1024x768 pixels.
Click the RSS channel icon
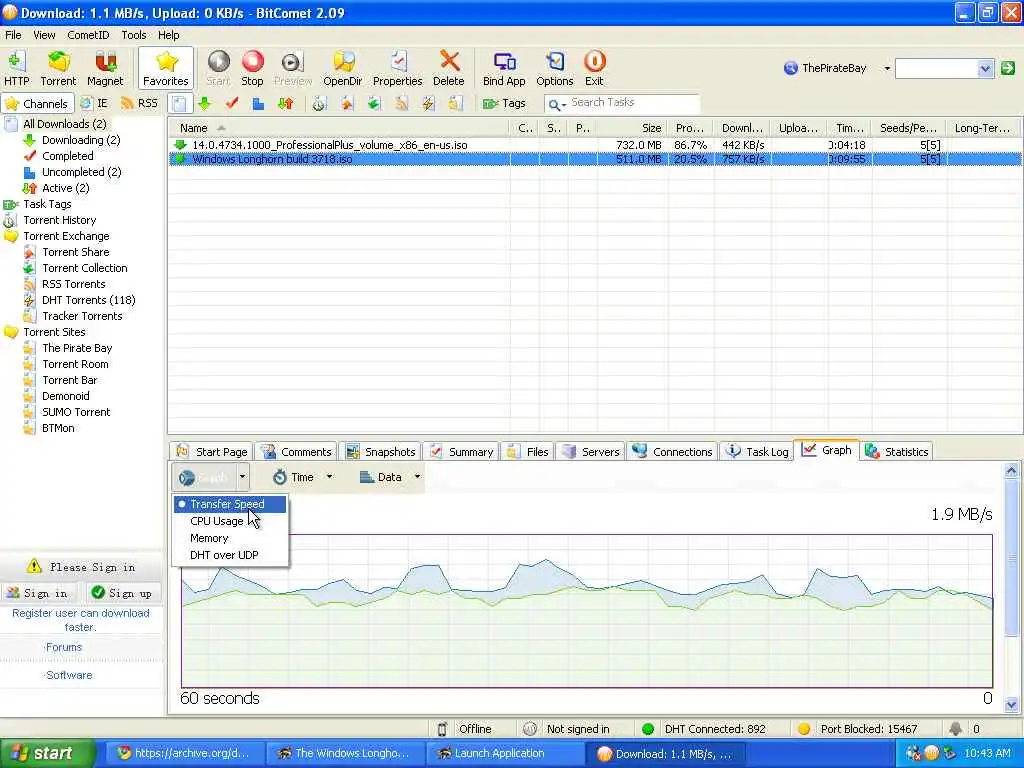click(x=139, y=103)
